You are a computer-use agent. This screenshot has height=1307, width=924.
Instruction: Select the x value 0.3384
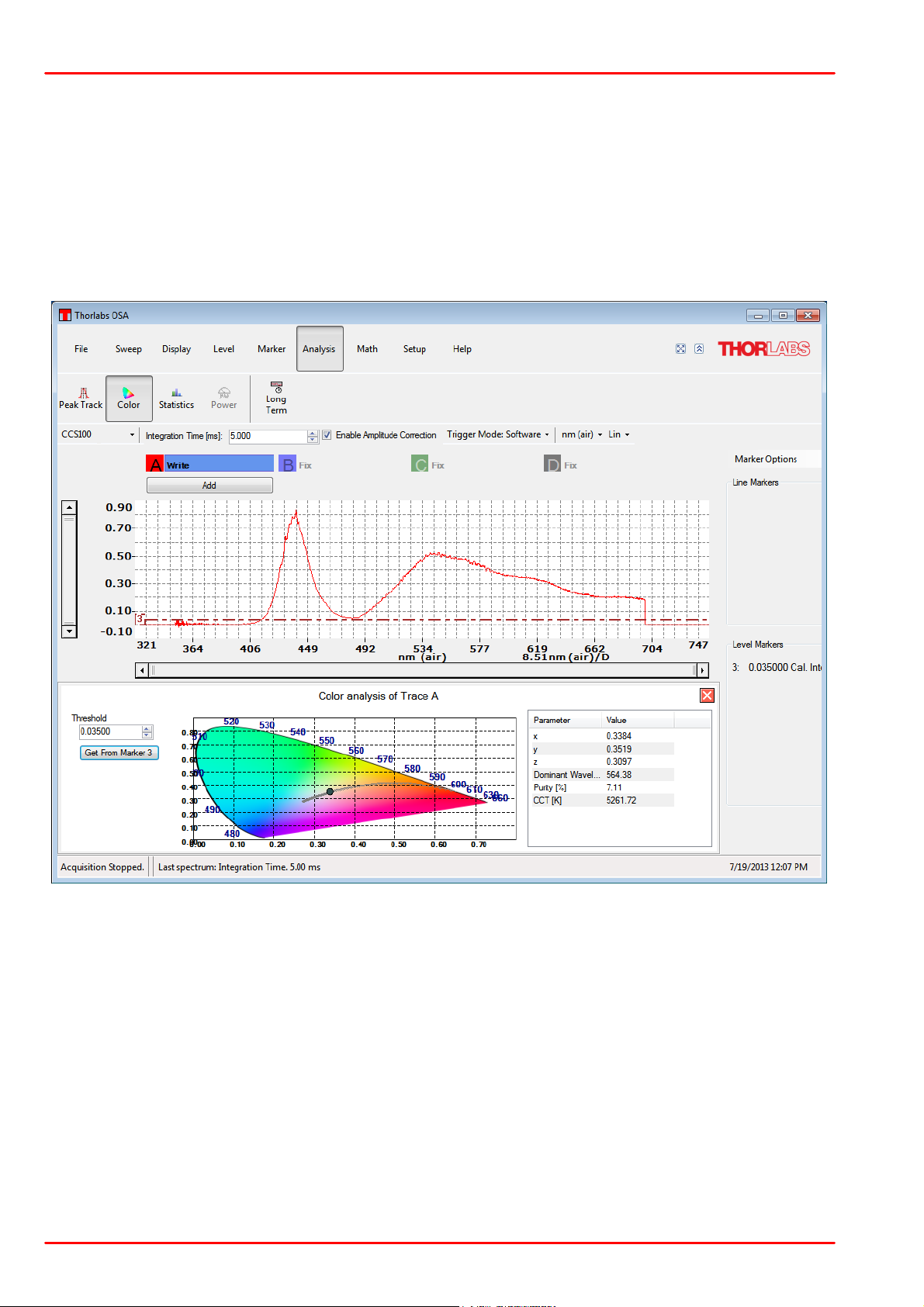click(619, 736)
